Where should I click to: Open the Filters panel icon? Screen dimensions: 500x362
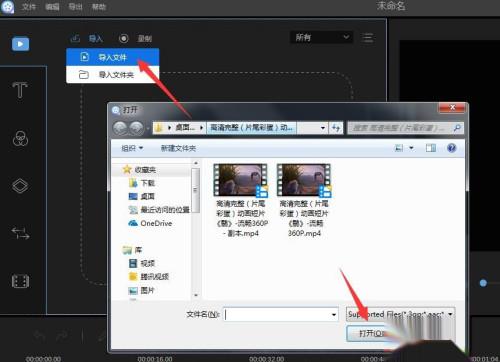[x=20, y=138]
